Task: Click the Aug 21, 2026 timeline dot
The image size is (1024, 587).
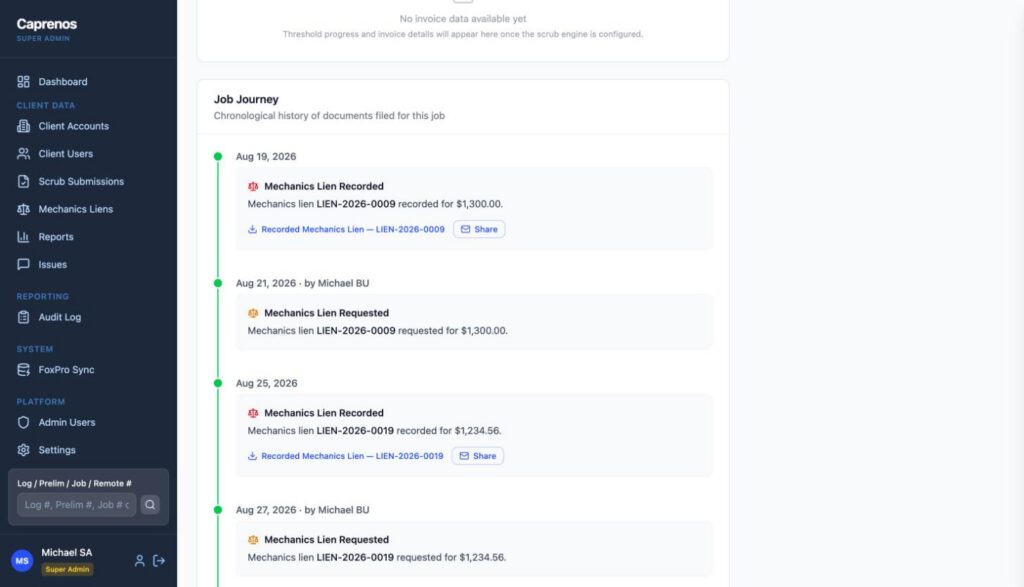Action: click(218, 283)
